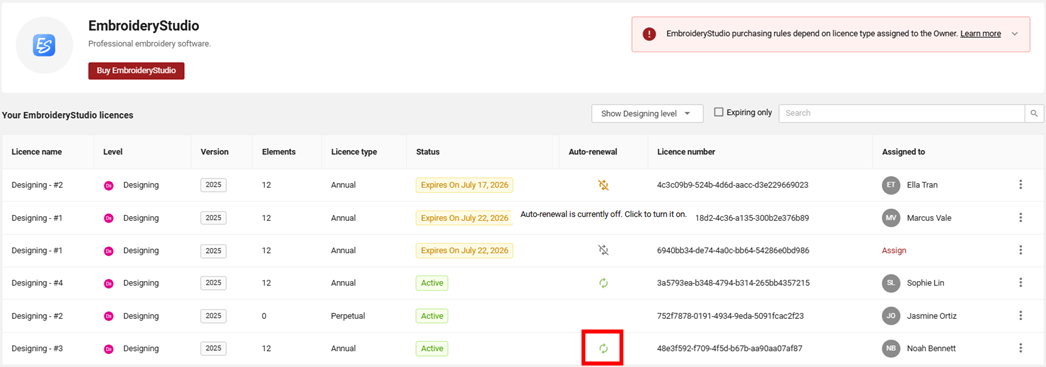Open the Learn more link

[x=981, y=33]
